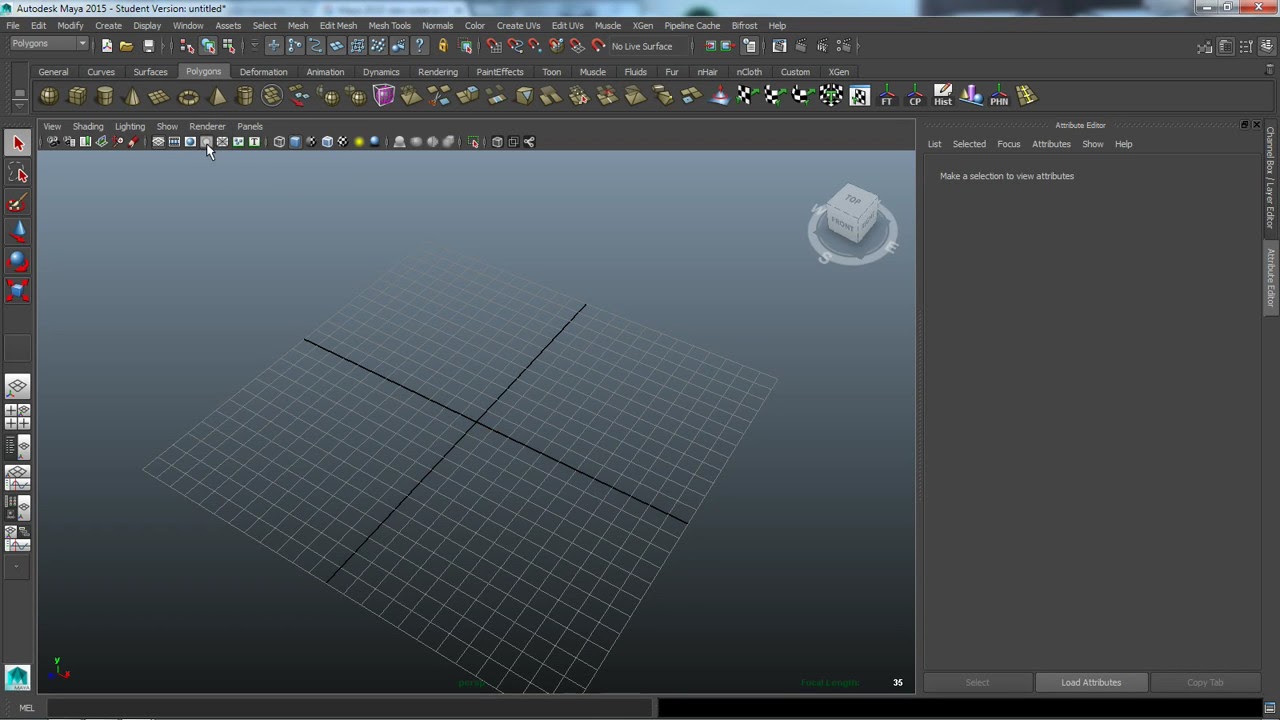Create a polygon cone from shelf

[x=133, y=96]
